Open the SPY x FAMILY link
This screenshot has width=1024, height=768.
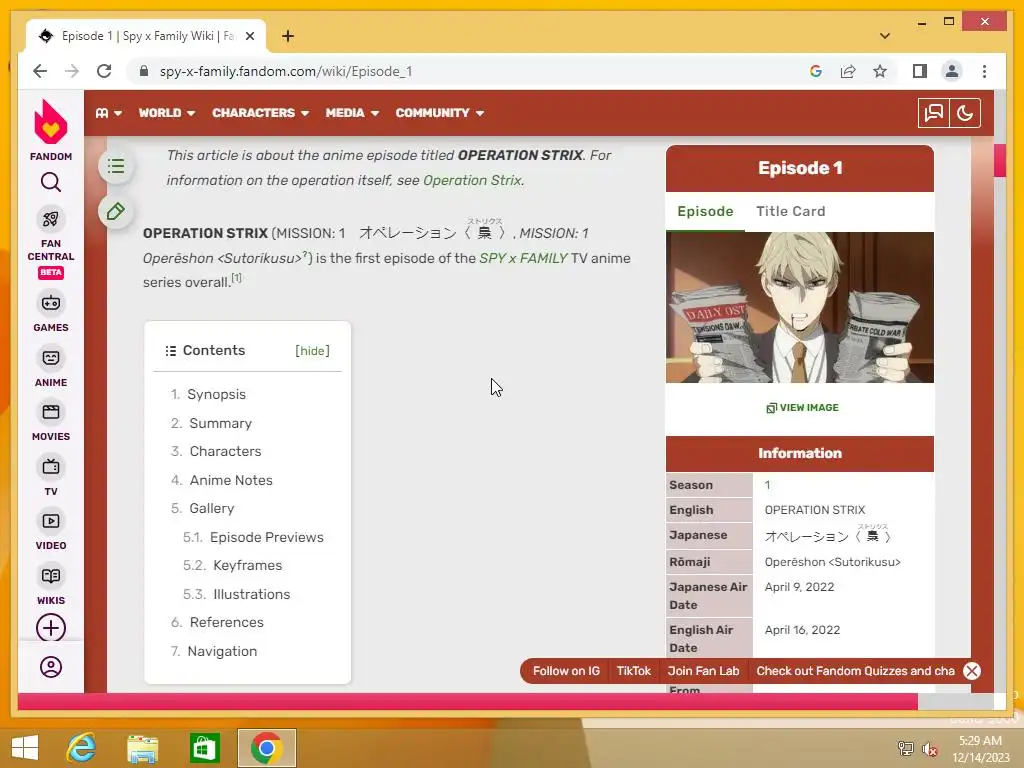pos(523,259)
